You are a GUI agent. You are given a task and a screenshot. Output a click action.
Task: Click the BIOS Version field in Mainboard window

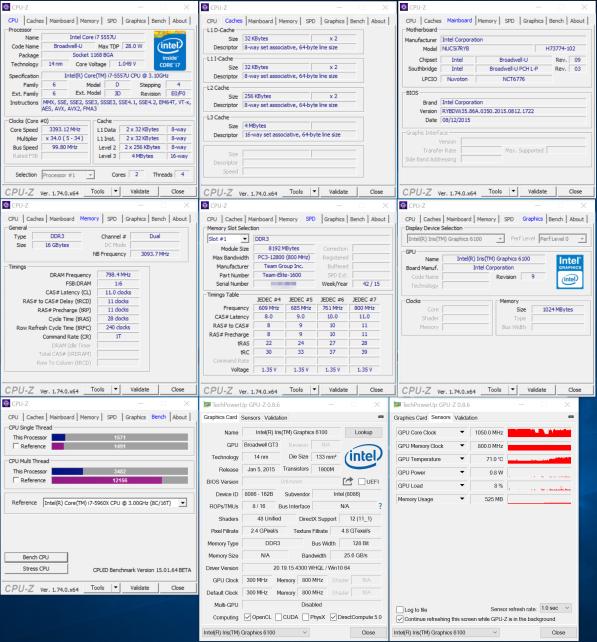(513, 111)
